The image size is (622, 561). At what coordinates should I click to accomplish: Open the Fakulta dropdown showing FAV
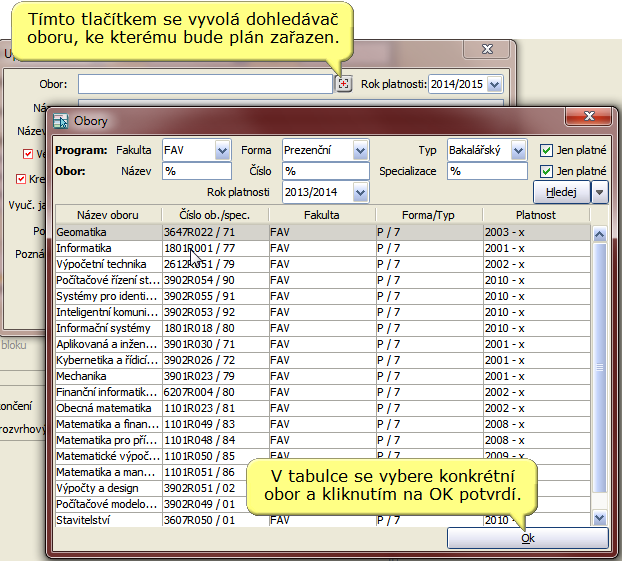[x=223, y=150]
